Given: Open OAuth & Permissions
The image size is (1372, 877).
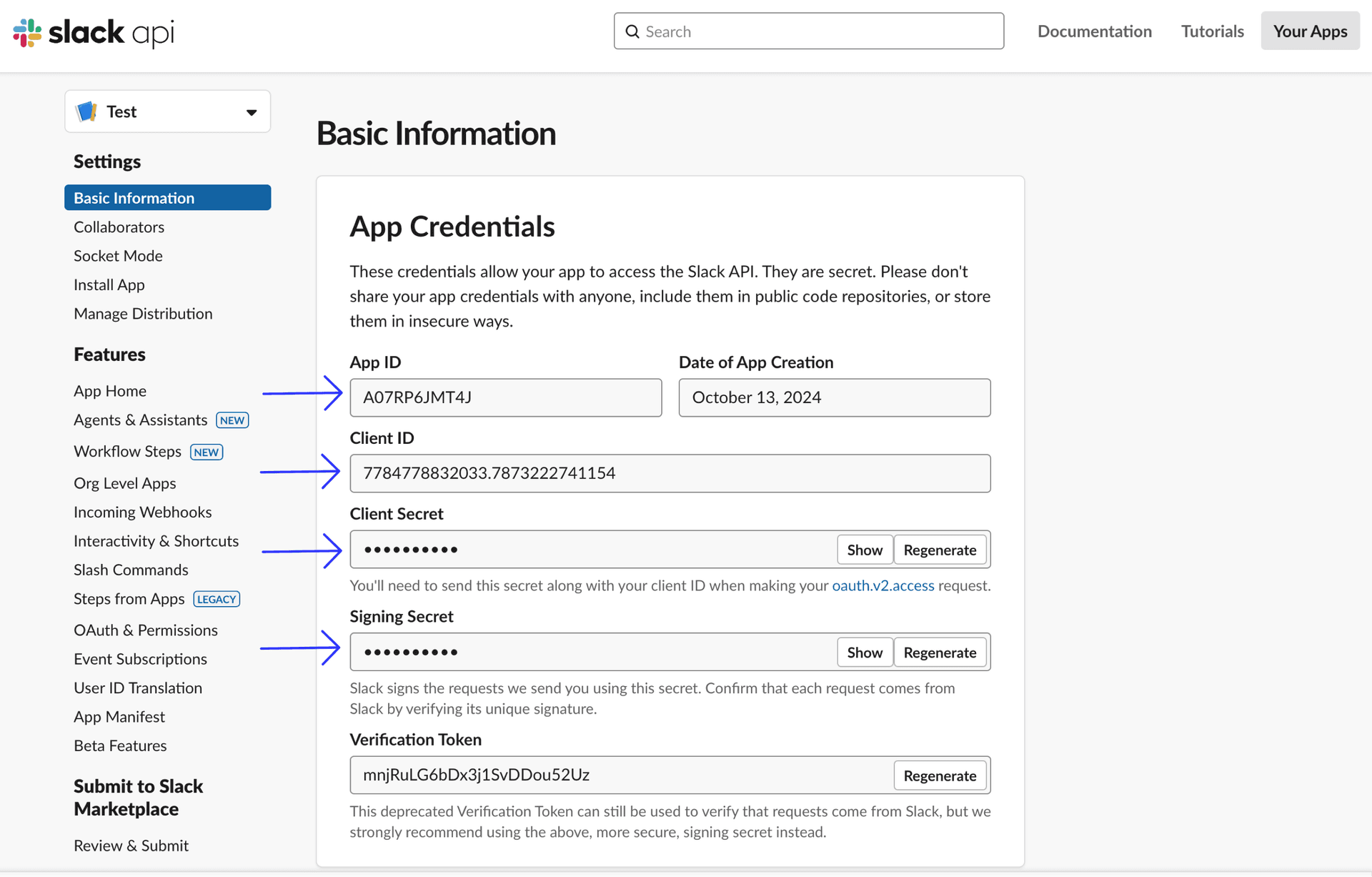Looking at the screenshot, I should (146, 630).
